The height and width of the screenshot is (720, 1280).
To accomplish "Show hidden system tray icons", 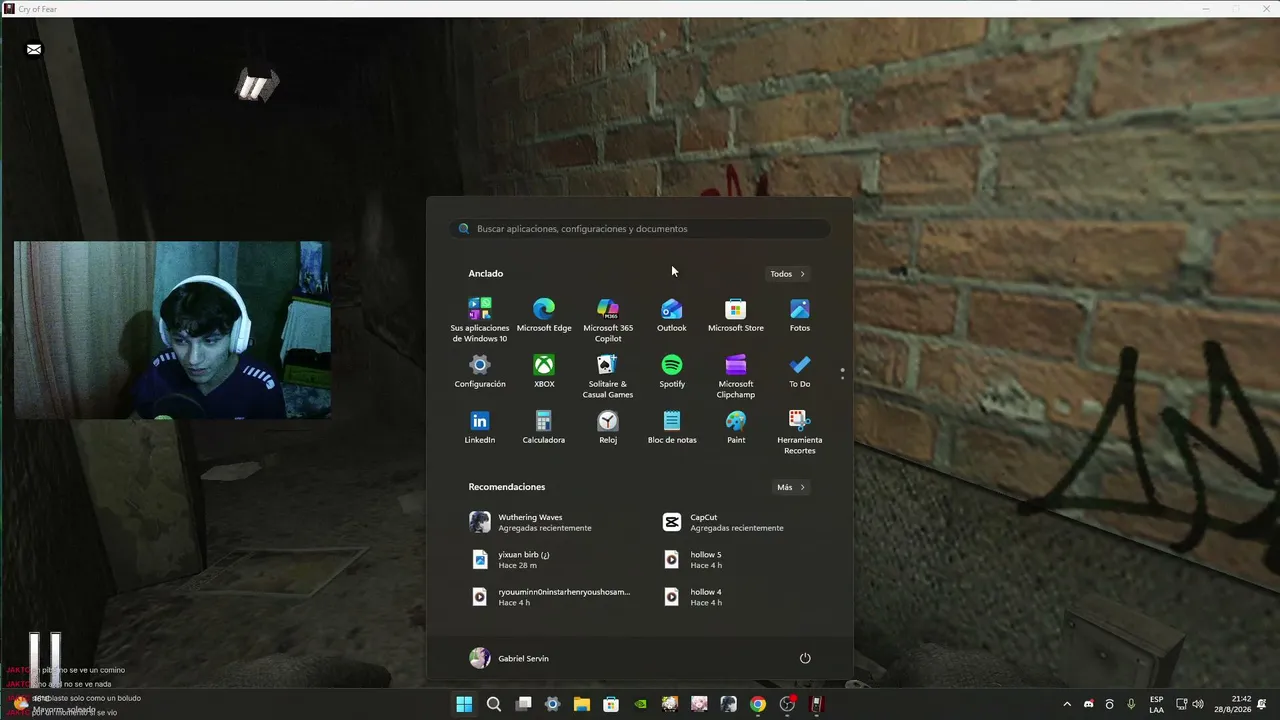I will tap(1066, 704).
